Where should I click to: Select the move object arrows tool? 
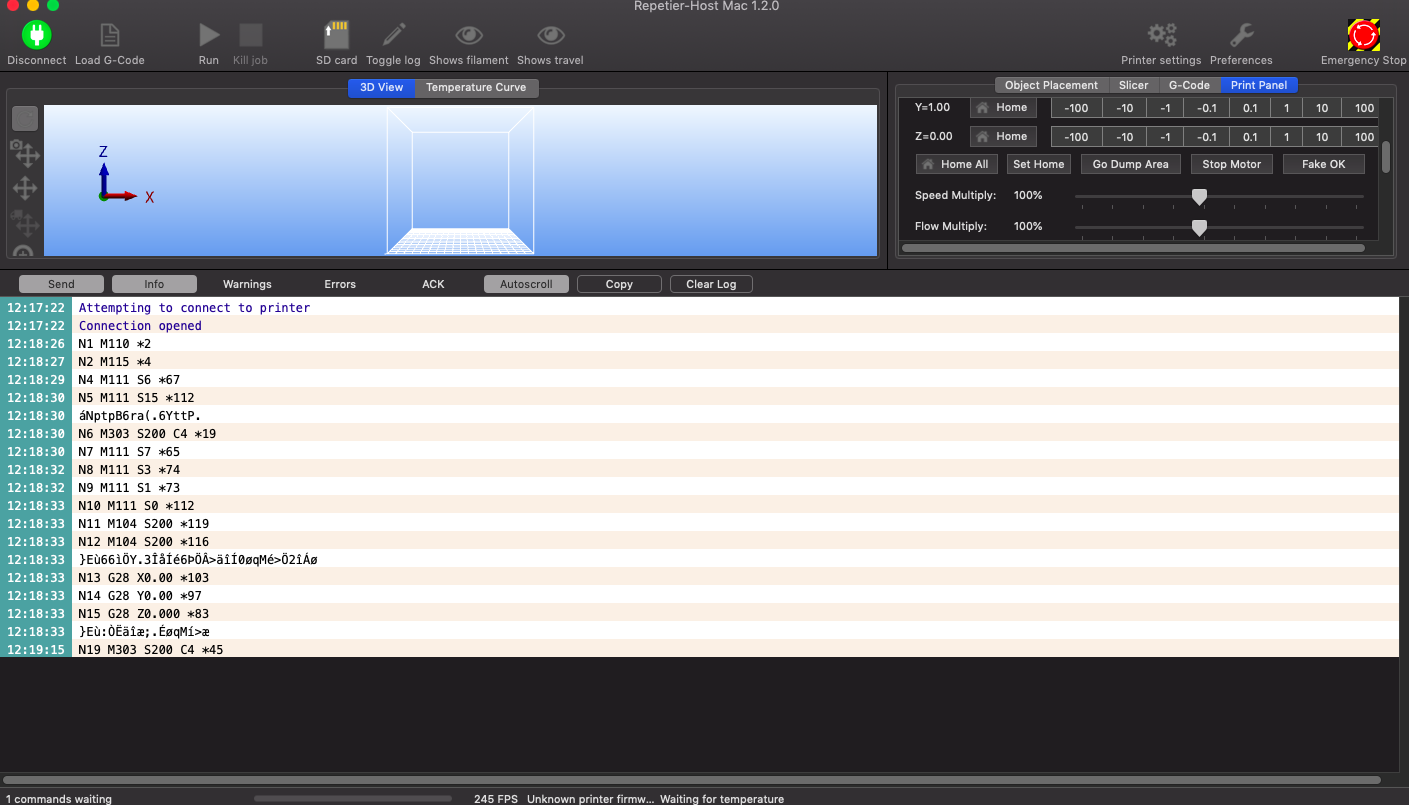coord(25,188)
